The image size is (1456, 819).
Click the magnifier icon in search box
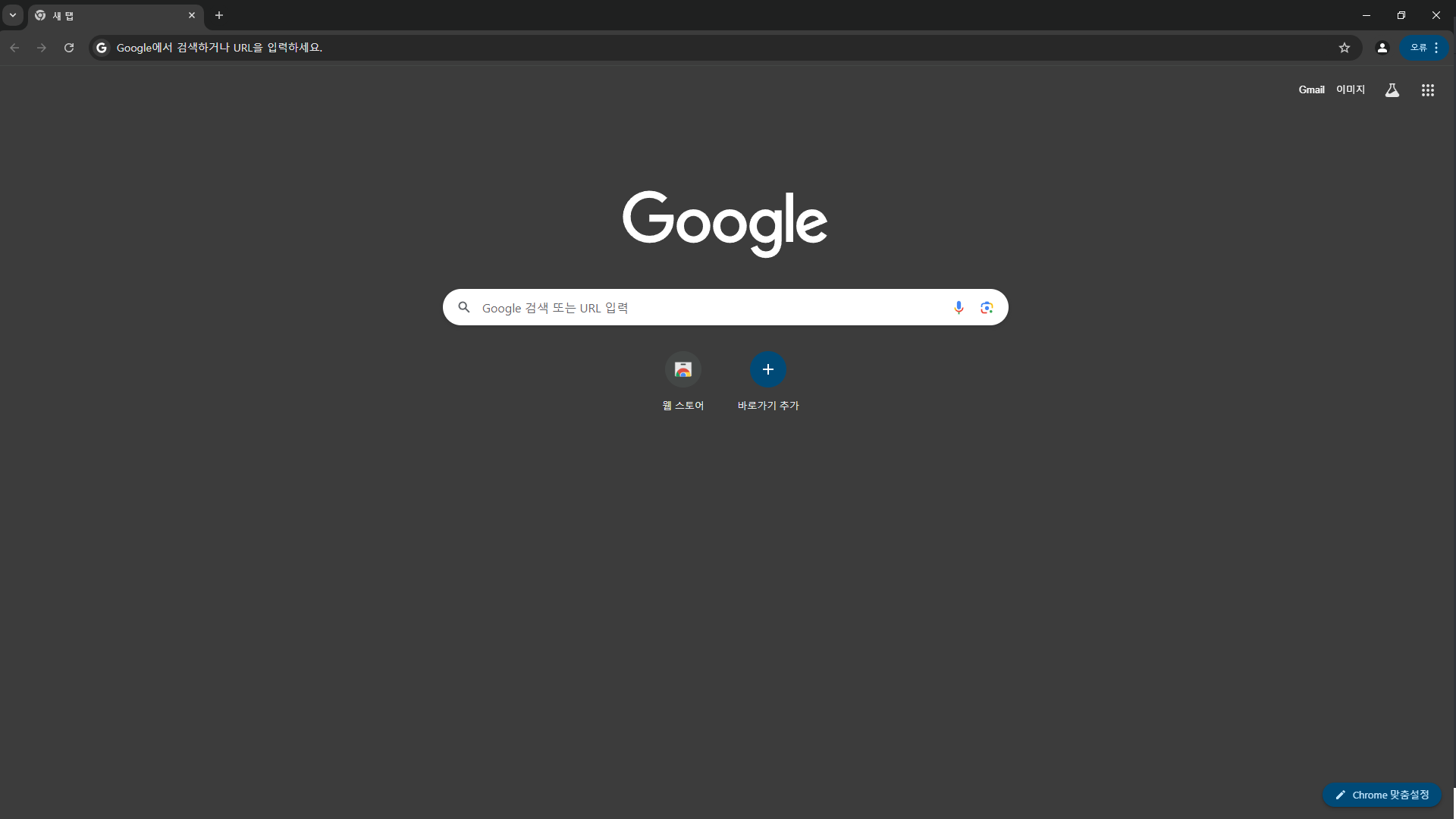(464, 307)
